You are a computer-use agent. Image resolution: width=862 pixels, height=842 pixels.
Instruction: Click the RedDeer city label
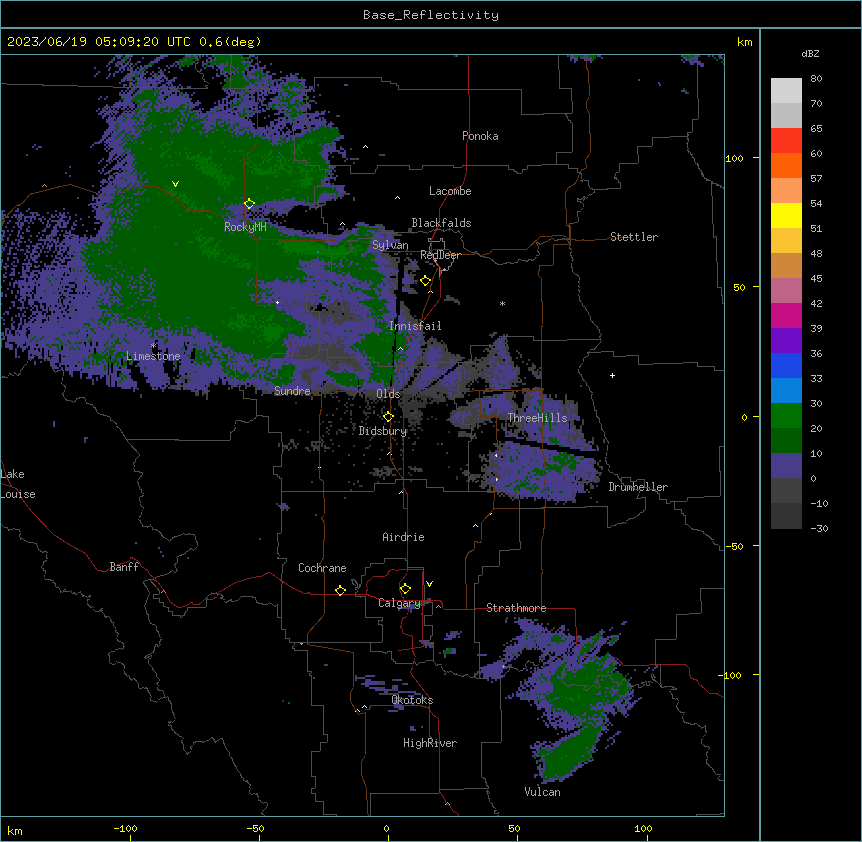coord(440,255)
